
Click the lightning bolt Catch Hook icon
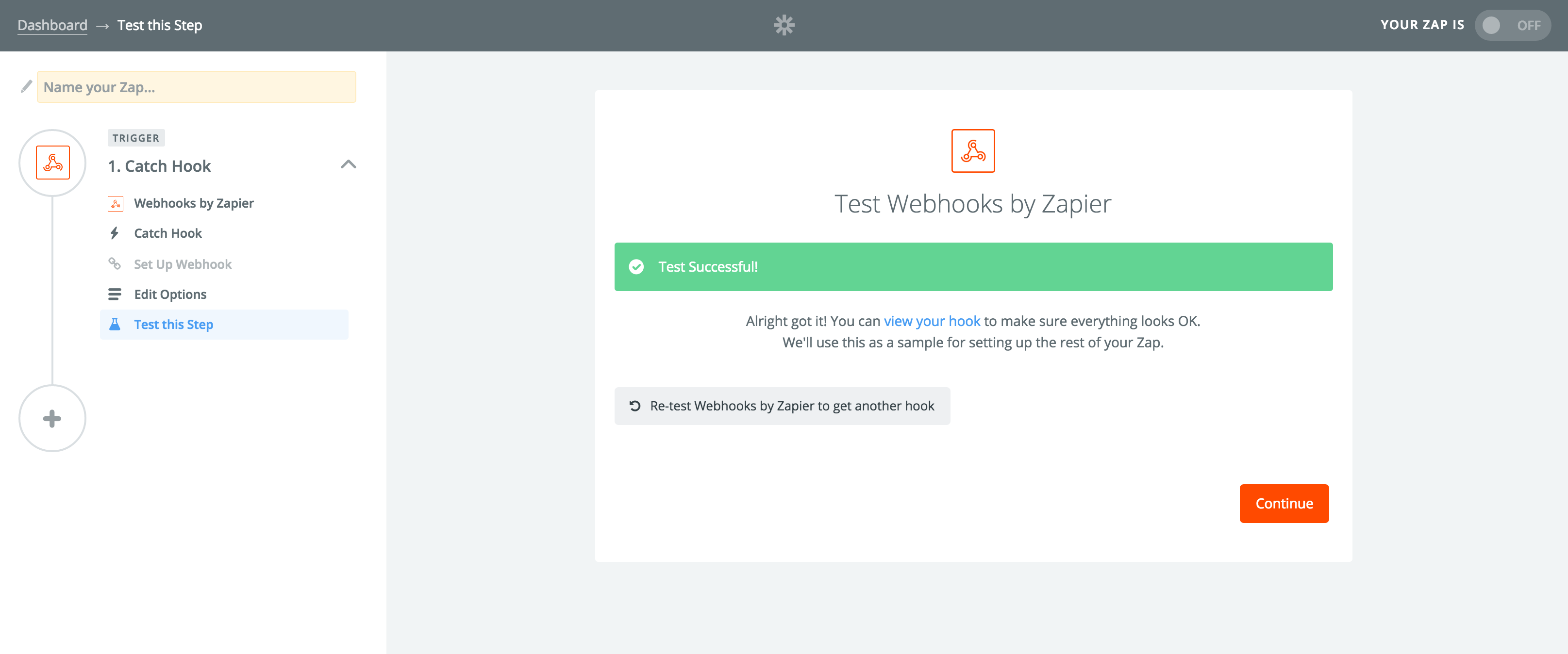[x=115, y=232]
